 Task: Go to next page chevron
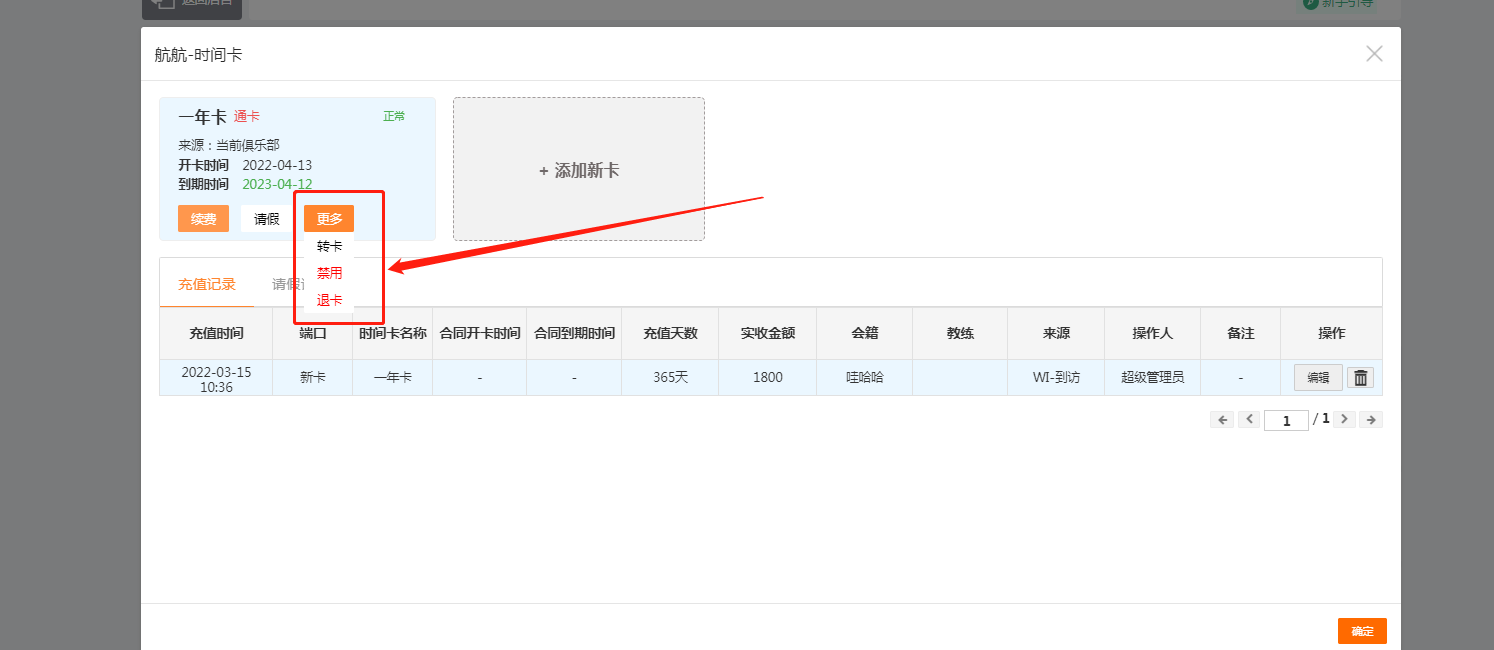[1344, 420]
